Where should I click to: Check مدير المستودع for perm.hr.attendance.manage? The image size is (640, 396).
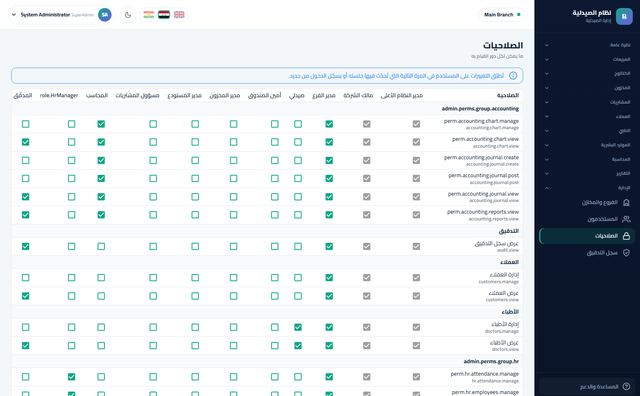point(195,377)
